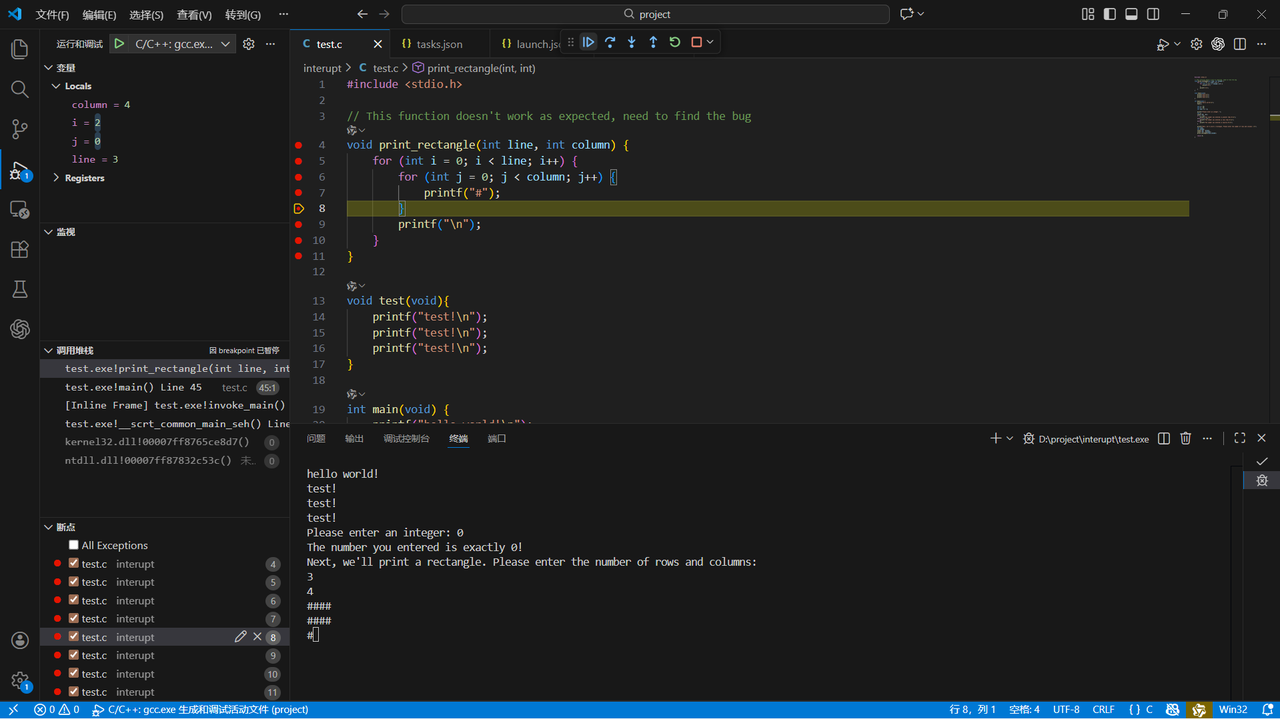The height and width of the screenshot is (719, 1280).
Task: Open Search in the activity bar
Action: coord(19,89)
